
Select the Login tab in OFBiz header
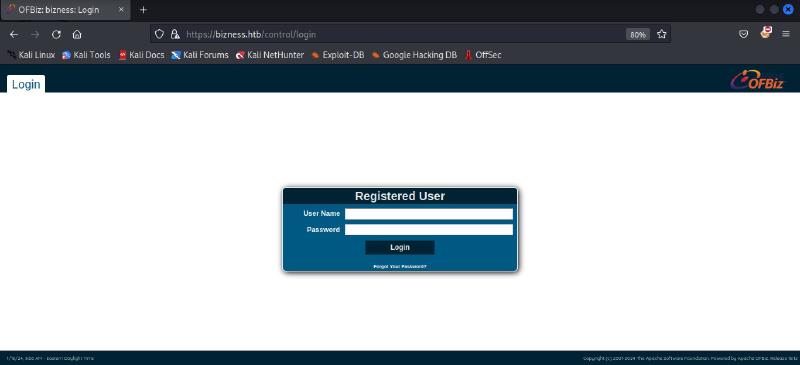point(26,84)
